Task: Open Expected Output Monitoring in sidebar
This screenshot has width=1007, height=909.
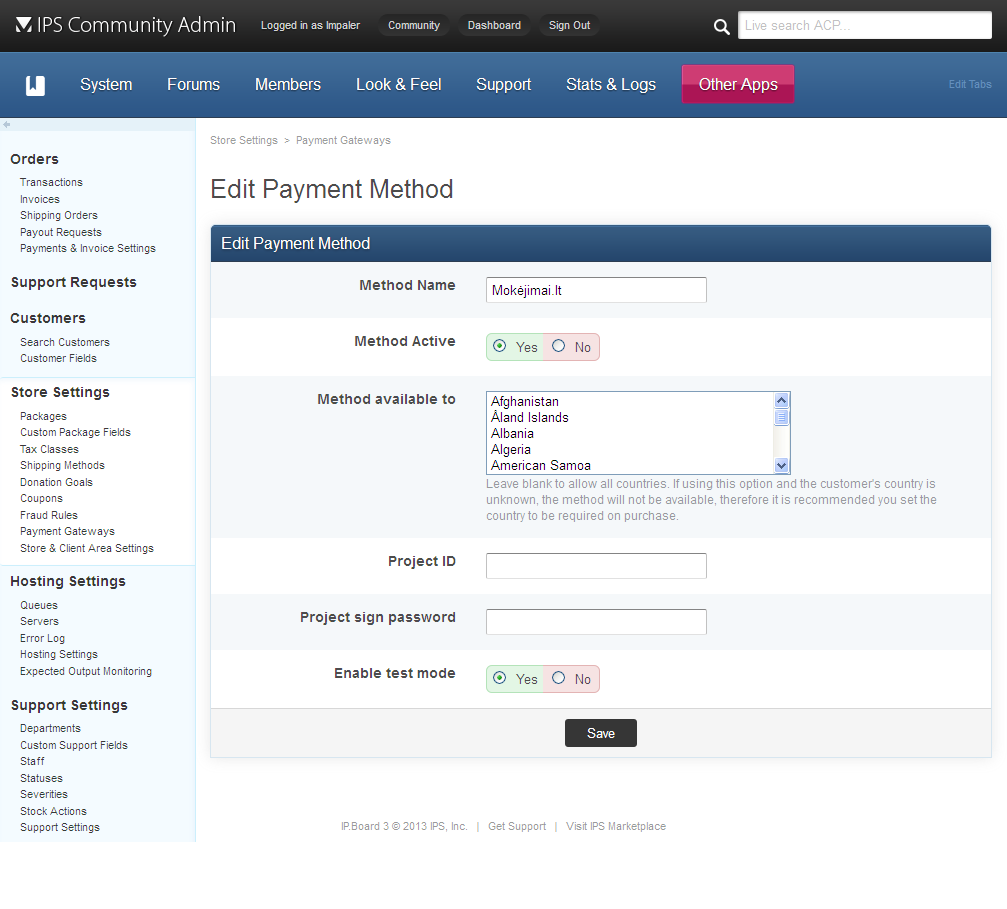Action: [86, 671]
